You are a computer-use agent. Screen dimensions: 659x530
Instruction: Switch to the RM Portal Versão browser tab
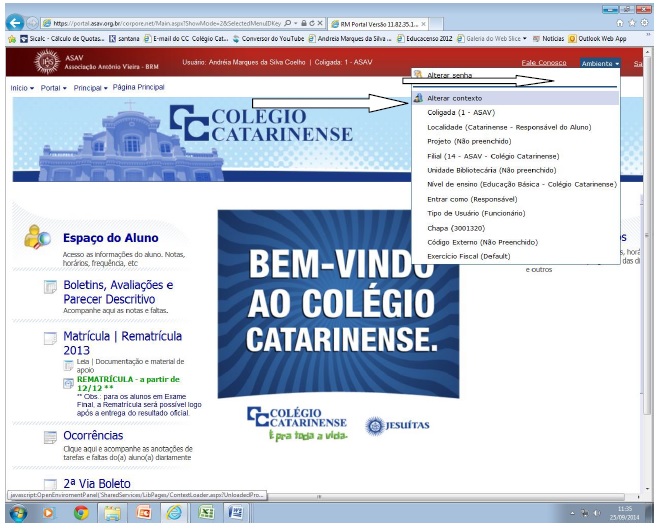380,24
